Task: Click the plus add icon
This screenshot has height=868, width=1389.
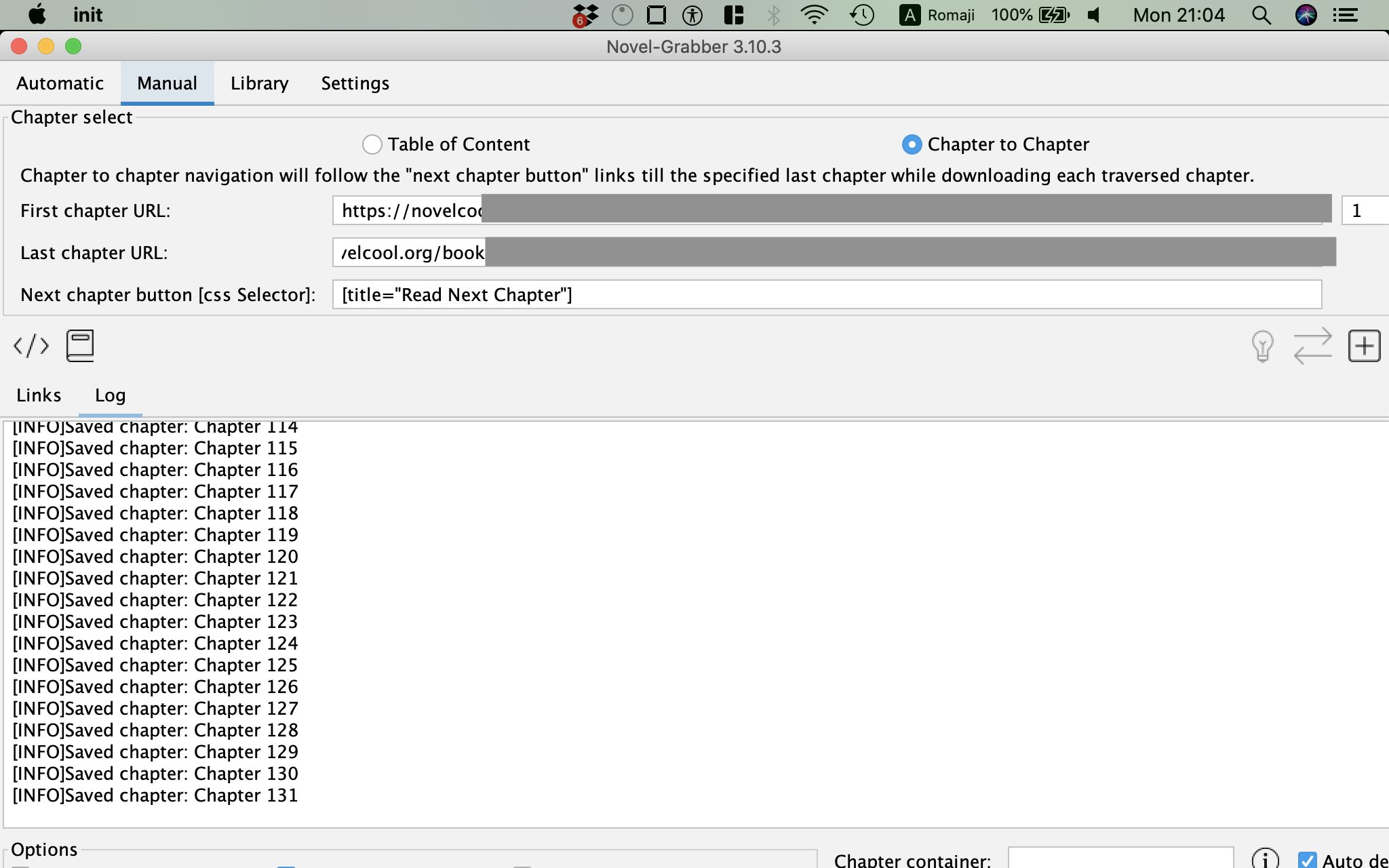Action: point(1365,346)
